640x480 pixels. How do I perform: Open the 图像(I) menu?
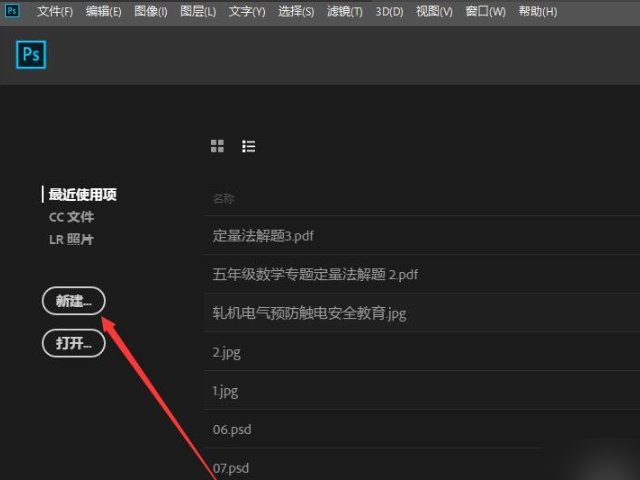(x=151, y=11)
